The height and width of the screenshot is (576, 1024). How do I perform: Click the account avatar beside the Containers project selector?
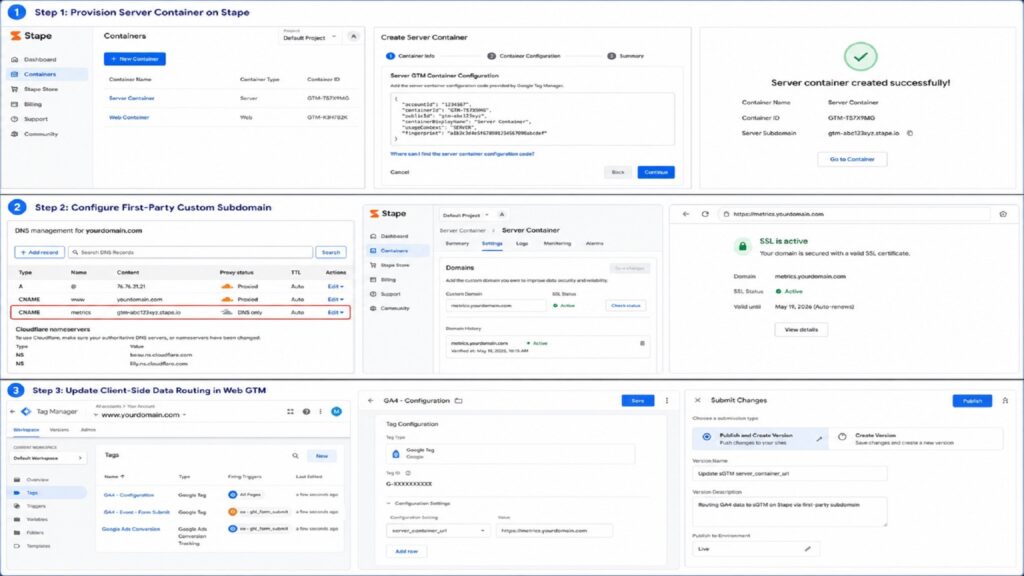tap(353, 37)
